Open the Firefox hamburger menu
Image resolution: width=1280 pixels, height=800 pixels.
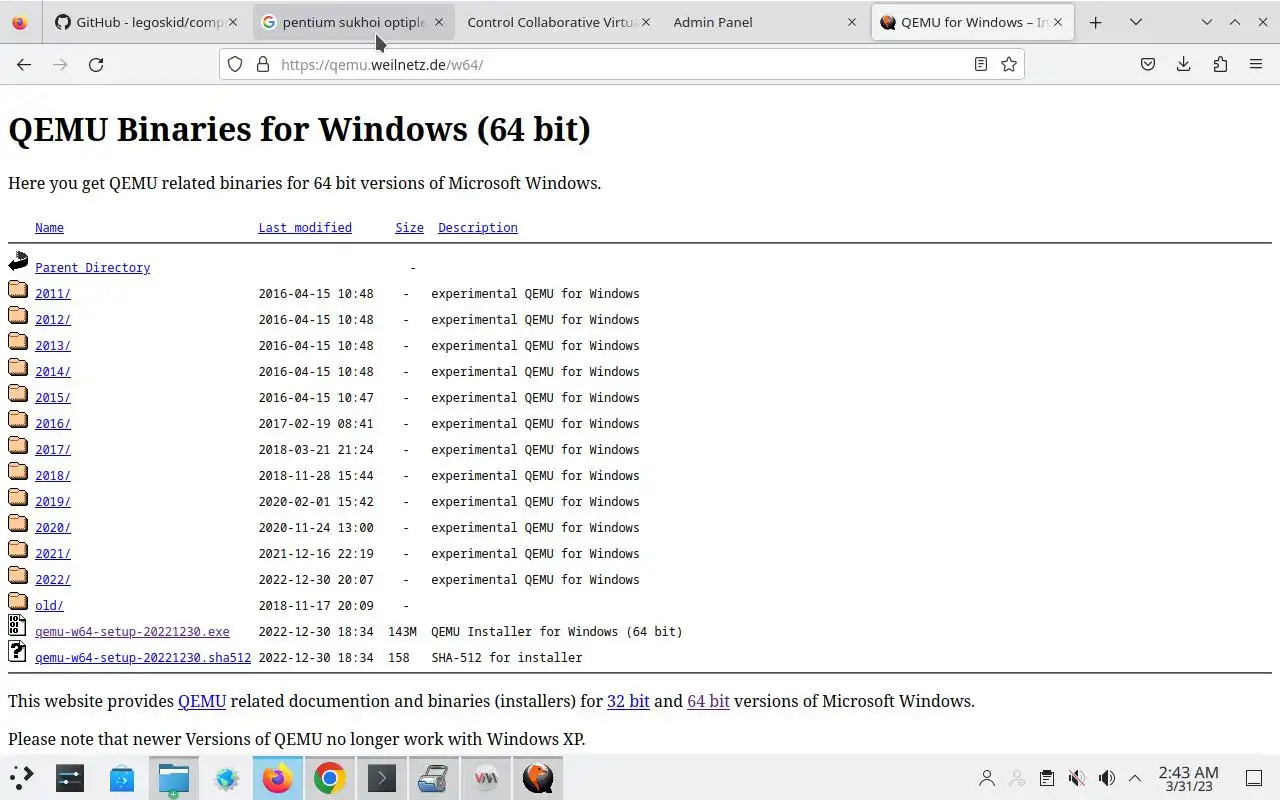1256,64
